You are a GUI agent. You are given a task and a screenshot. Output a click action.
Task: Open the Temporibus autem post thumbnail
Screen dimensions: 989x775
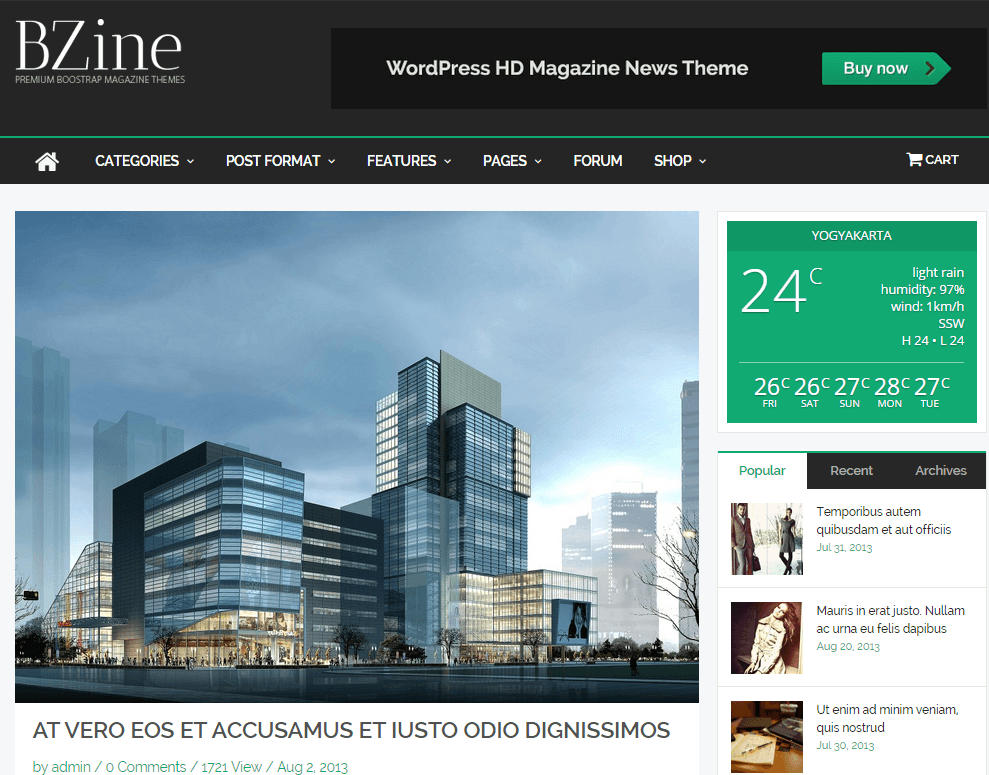click(766, 539)
